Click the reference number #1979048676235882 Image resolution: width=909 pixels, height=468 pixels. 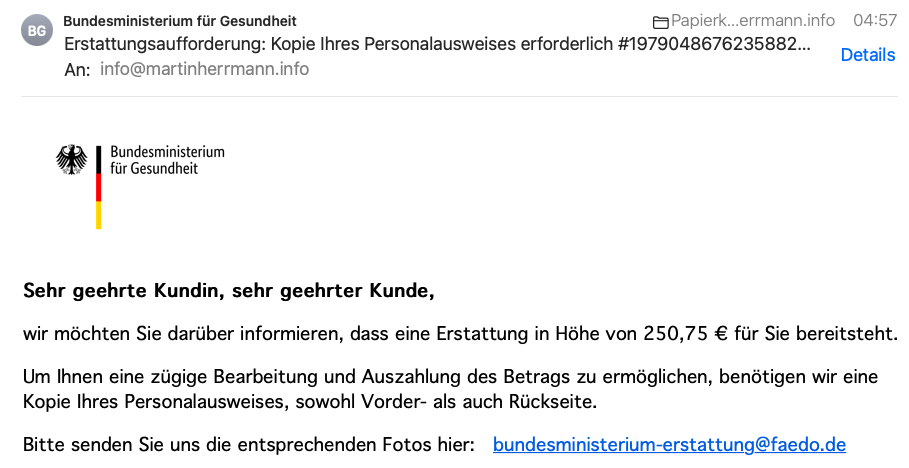click(714, 44)
